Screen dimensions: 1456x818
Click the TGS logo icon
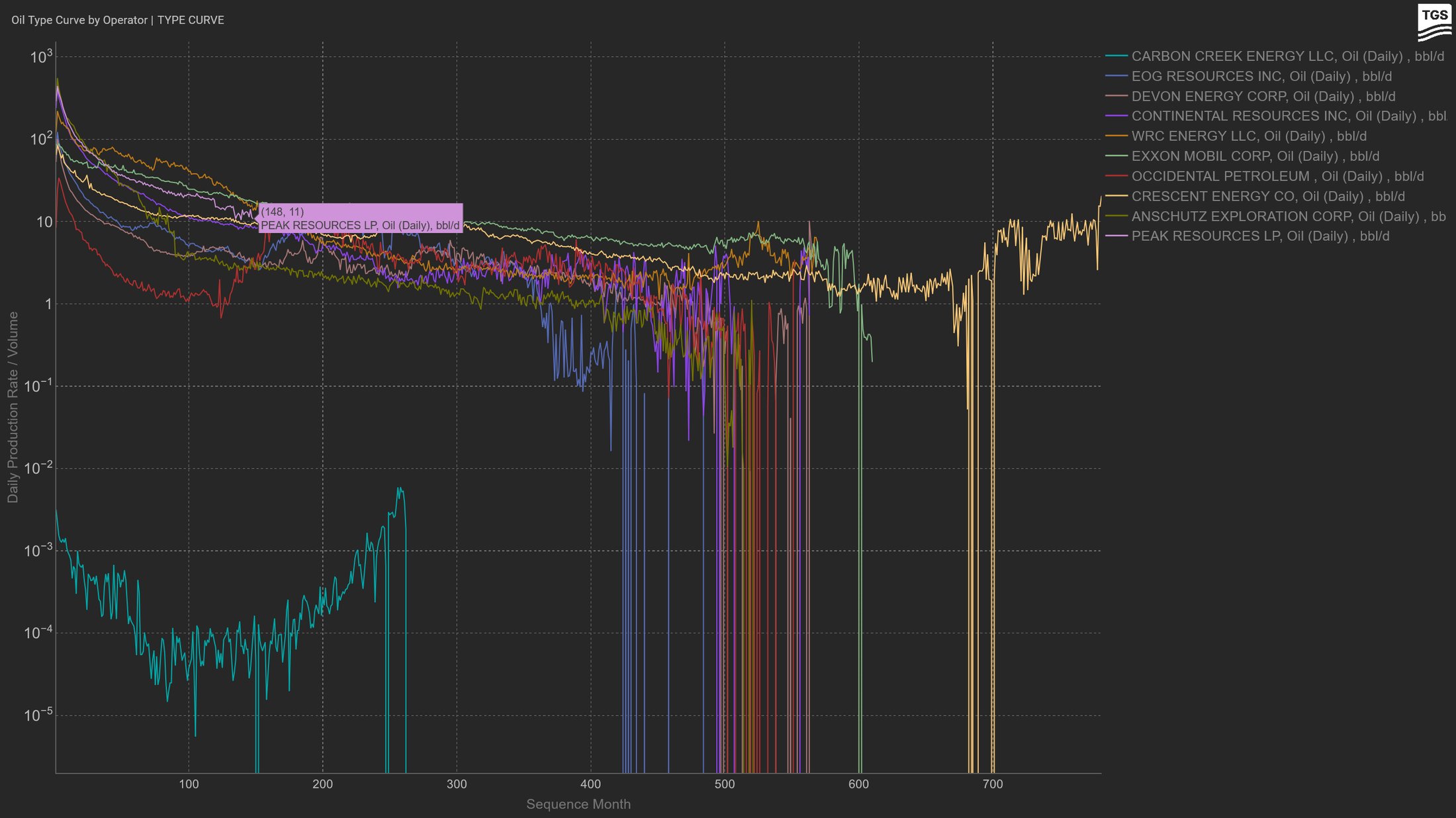click(1433, 23)
